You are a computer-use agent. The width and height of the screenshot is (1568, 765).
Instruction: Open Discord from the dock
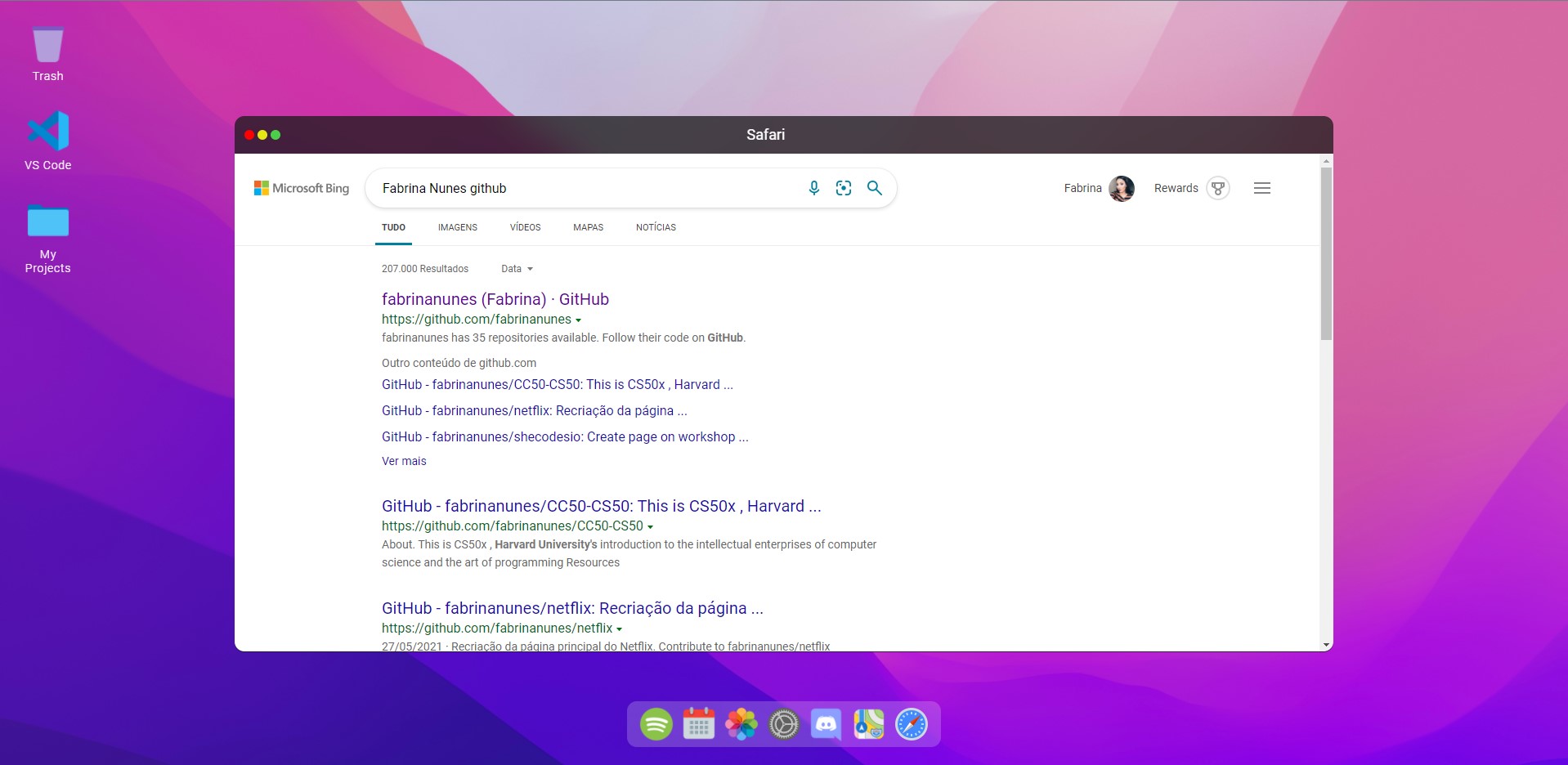(x=826, y=724)
